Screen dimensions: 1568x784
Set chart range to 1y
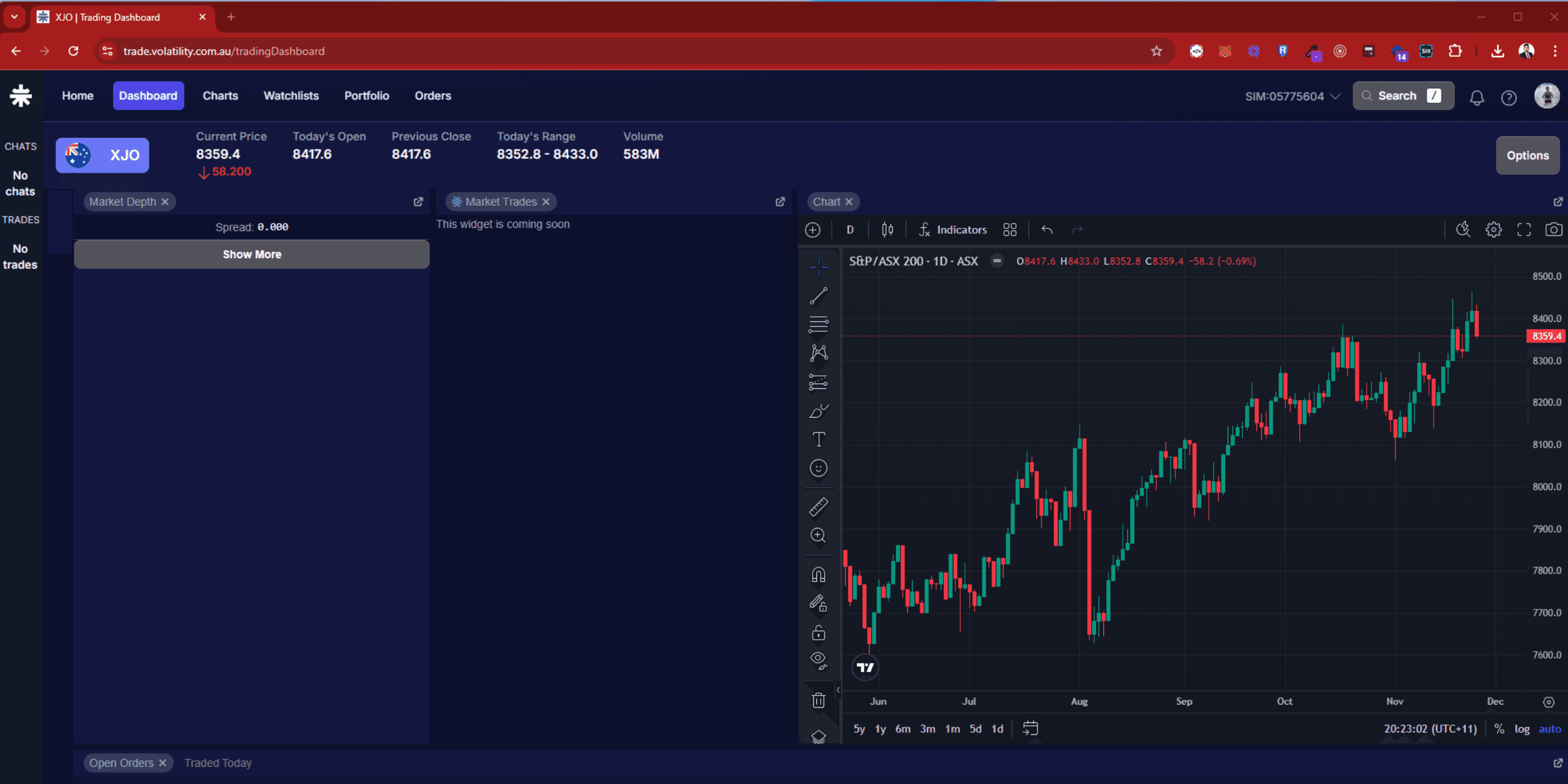[880, 729]
